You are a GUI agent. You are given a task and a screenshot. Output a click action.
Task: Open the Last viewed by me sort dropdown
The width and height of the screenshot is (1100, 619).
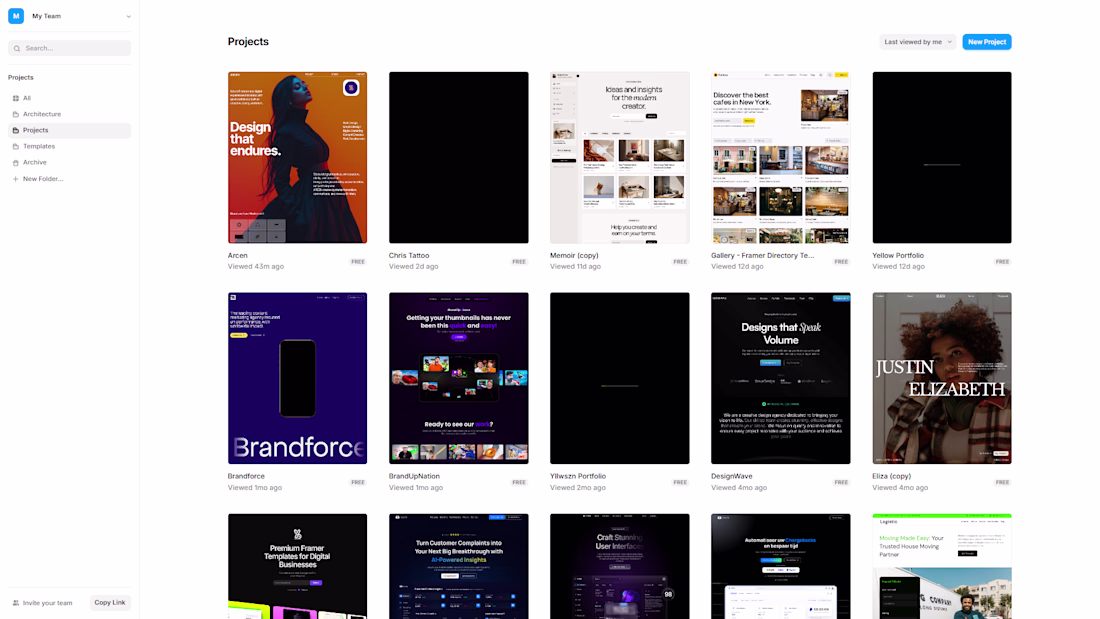(918, 42)
